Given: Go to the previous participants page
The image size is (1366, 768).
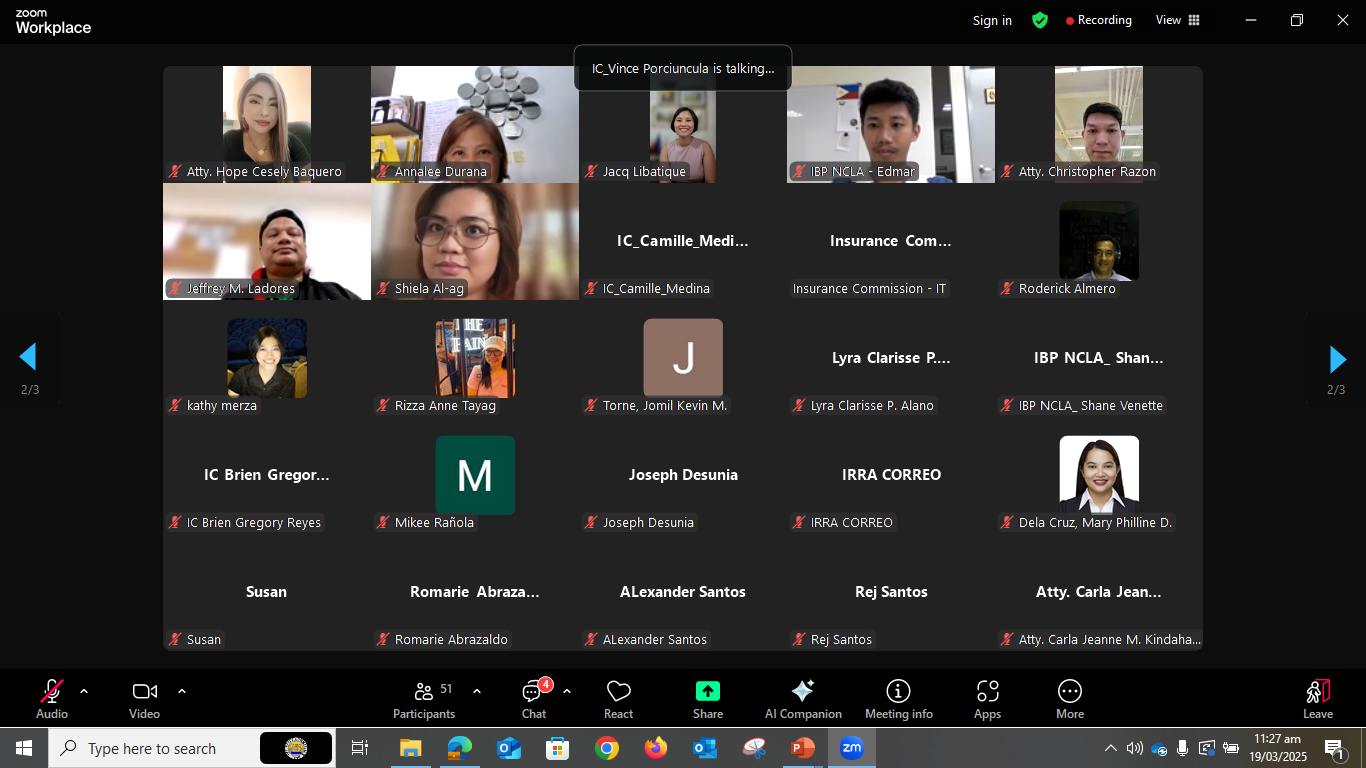Looking at the screenshot, I should click(x=28, y=357).
